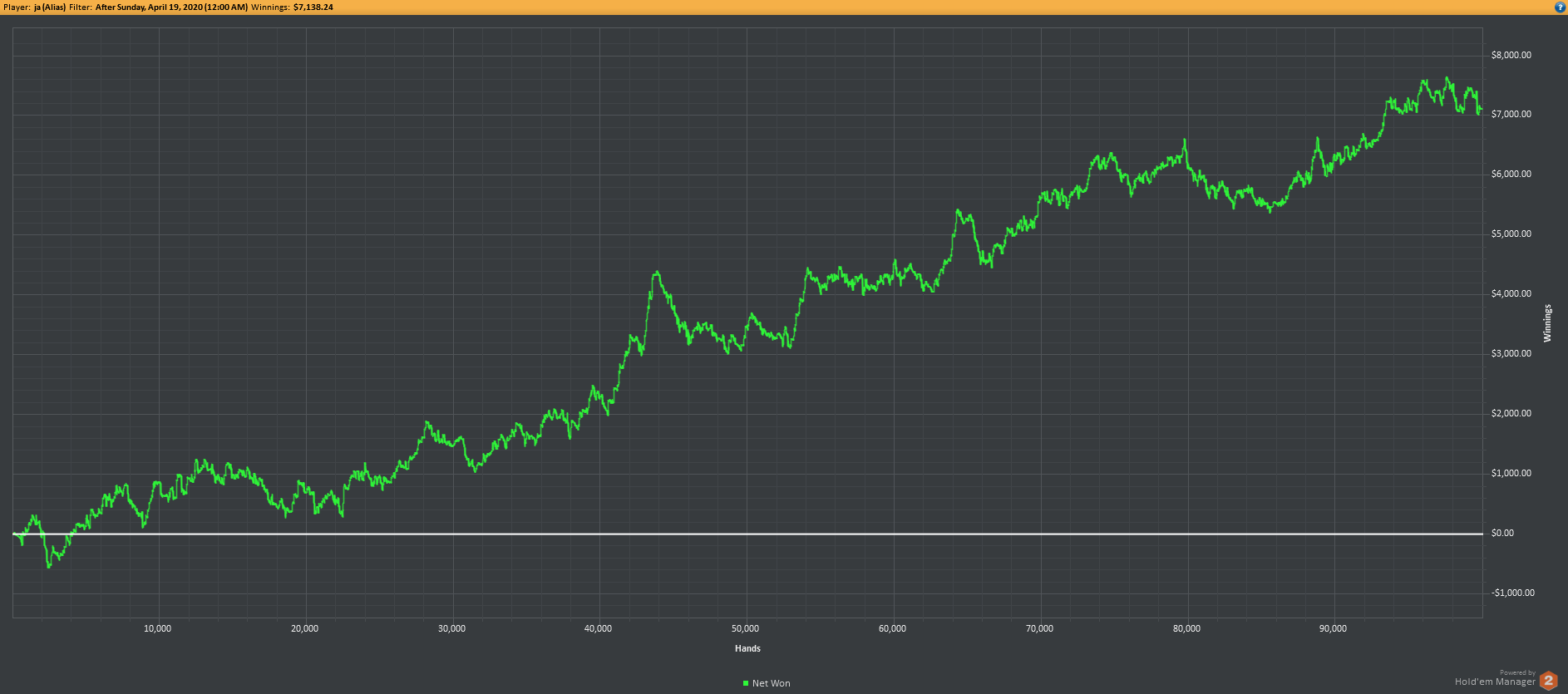Select the "$7,000.00" y-axis label
This screenshot has width=1568, height=694.
point(1511,114)
